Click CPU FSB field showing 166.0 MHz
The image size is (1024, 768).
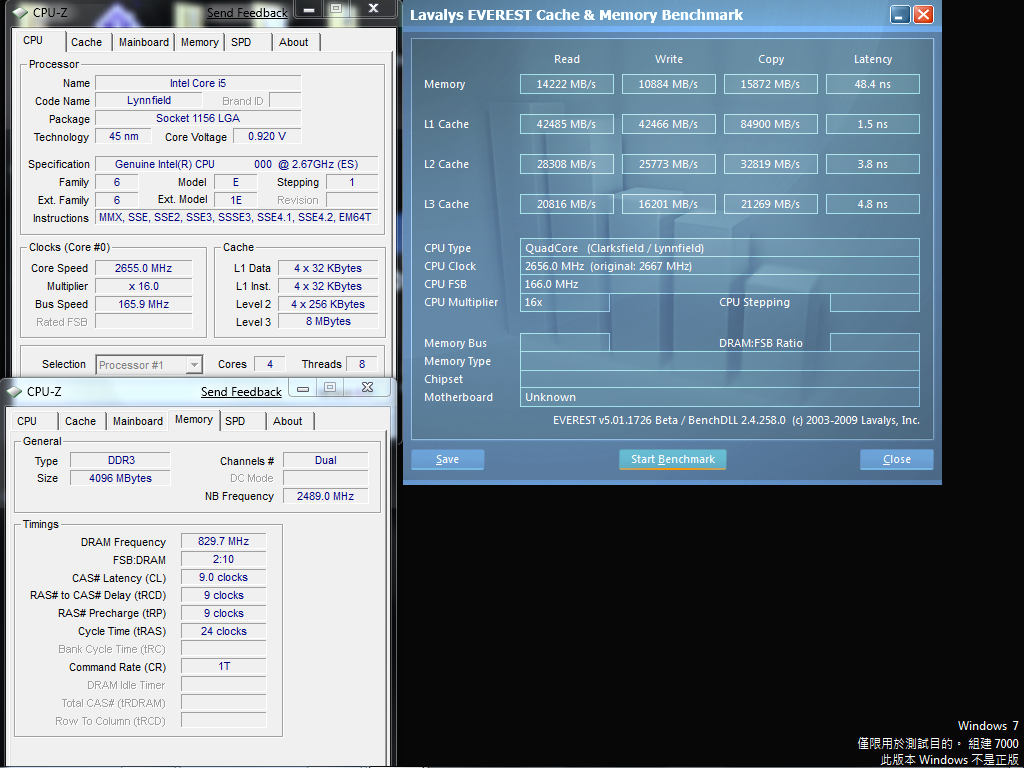click(x=720, y=284)
